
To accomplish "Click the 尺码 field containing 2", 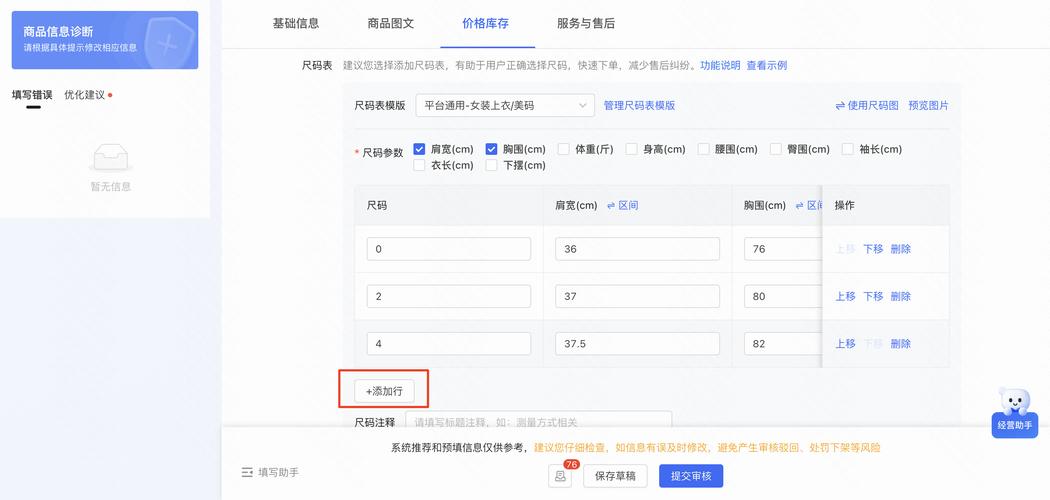I will pyautogui.click(x=449, y=297).
